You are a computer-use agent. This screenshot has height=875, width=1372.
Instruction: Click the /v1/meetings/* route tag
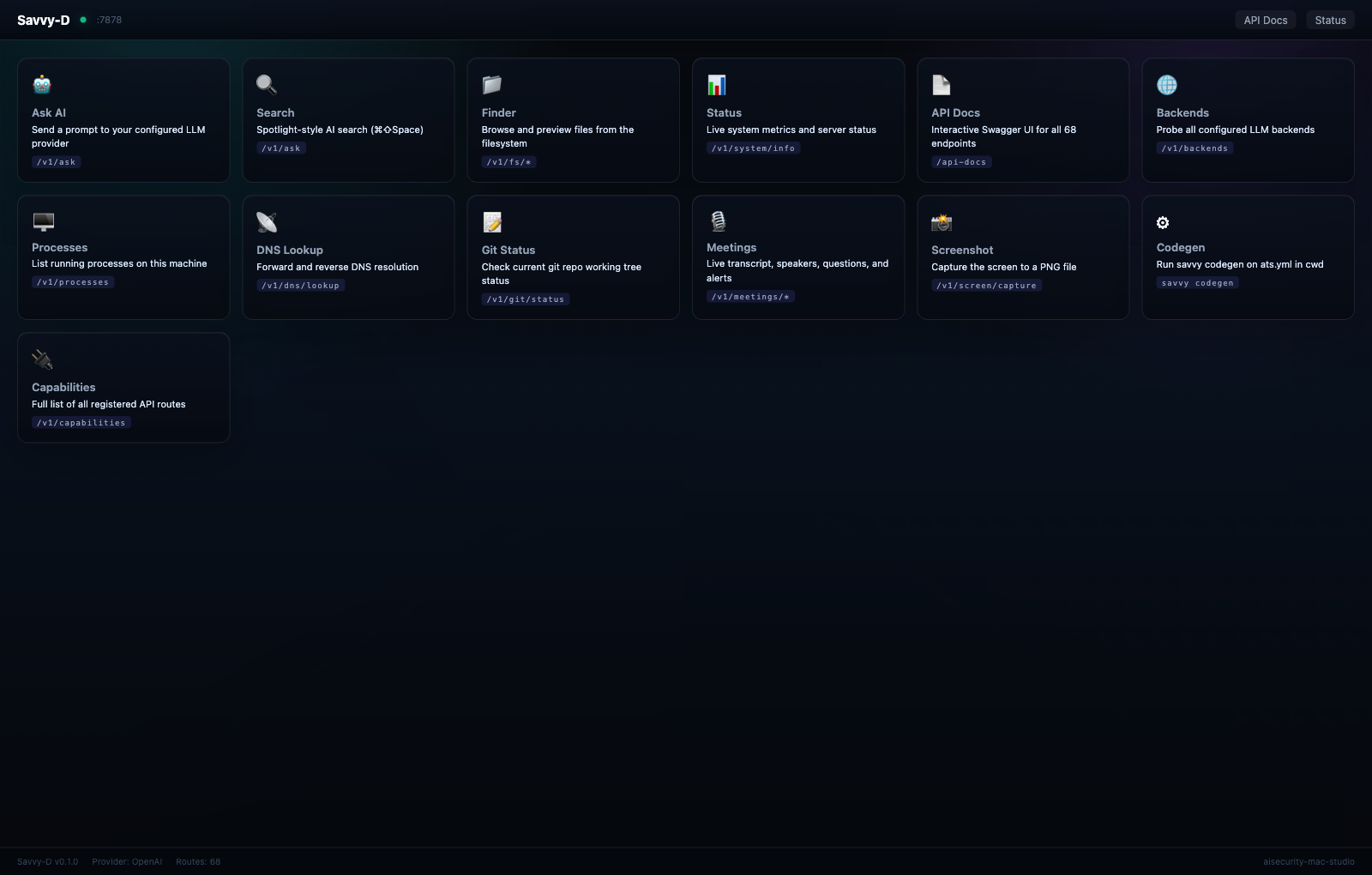pyautogui.click(x=750, y=297)
